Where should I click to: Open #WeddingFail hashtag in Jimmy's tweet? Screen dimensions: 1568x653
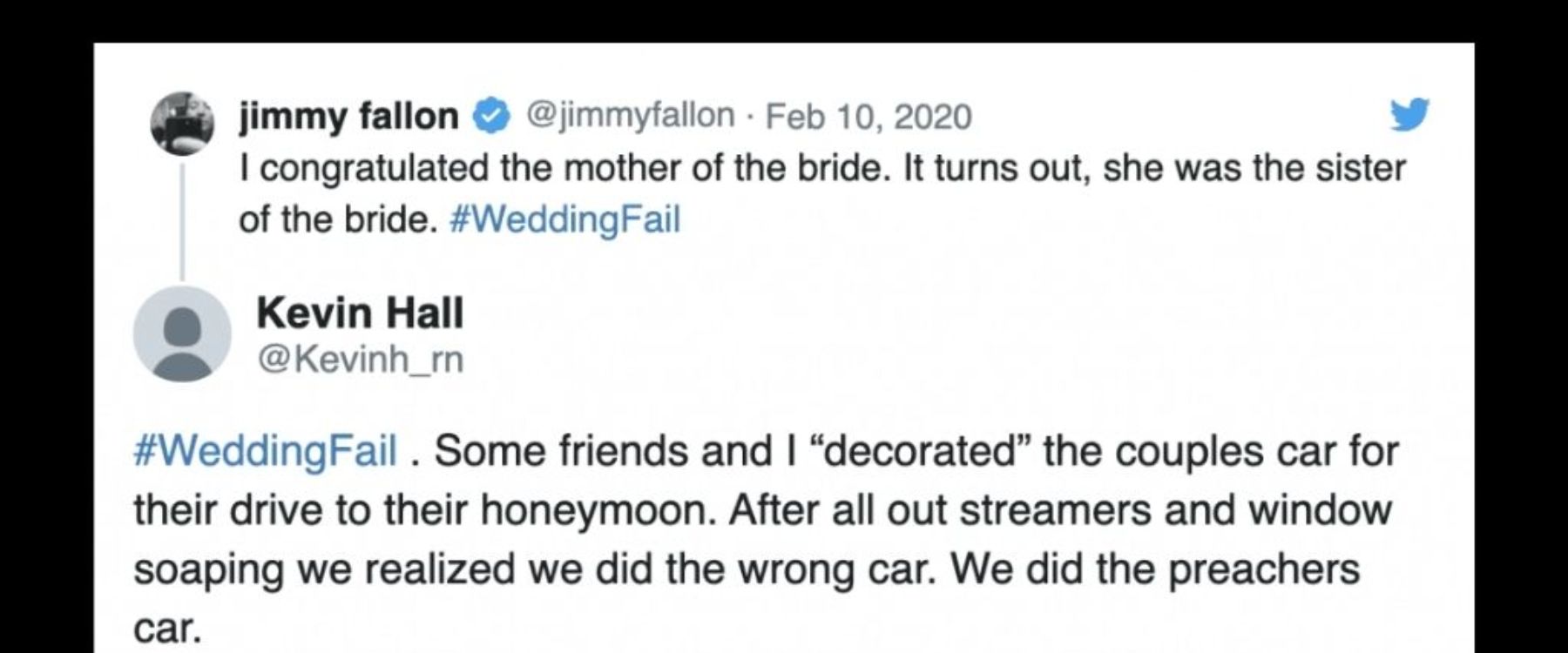click(x=564, y=219)
